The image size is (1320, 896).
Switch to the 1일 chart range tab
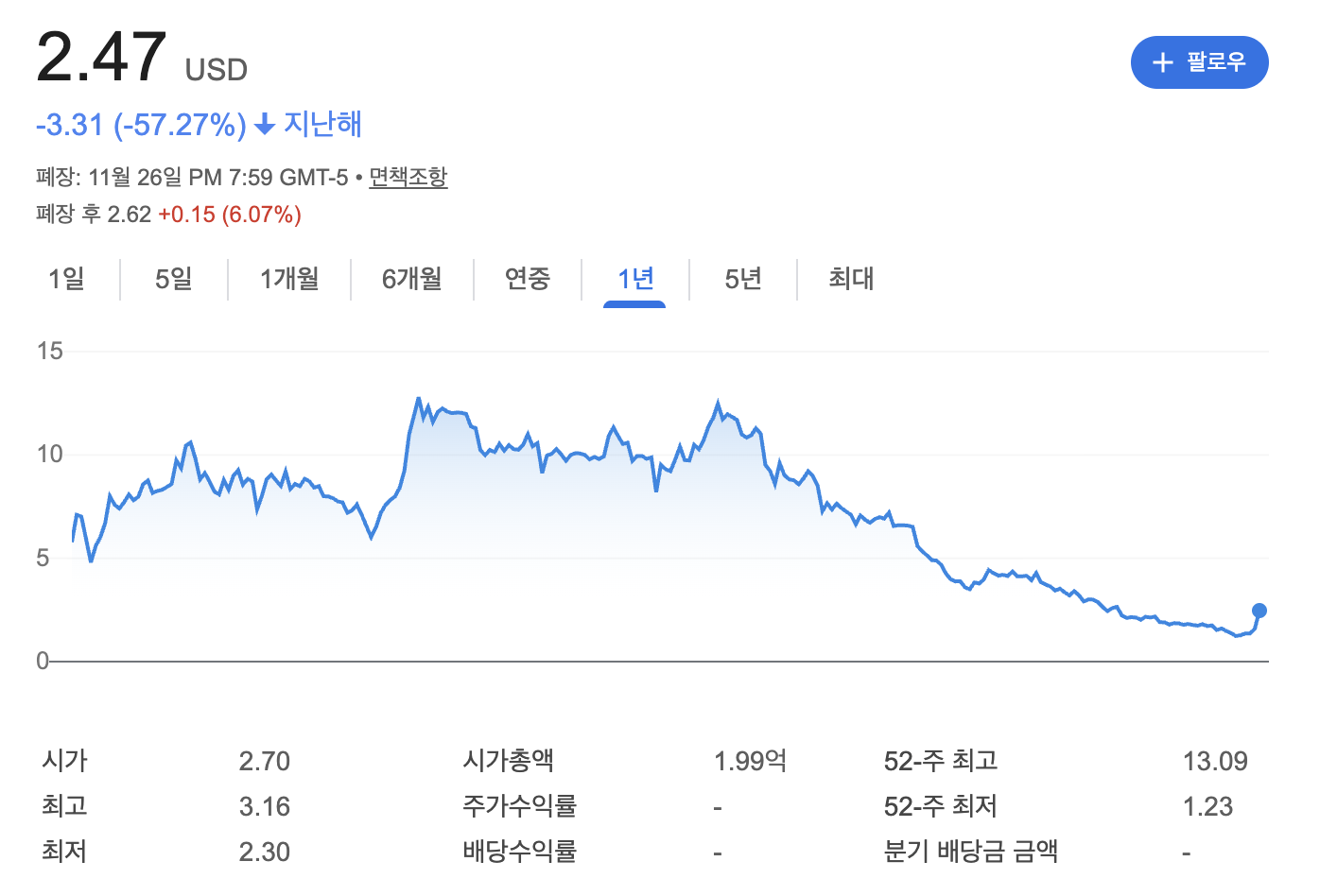tap(66, 279)
